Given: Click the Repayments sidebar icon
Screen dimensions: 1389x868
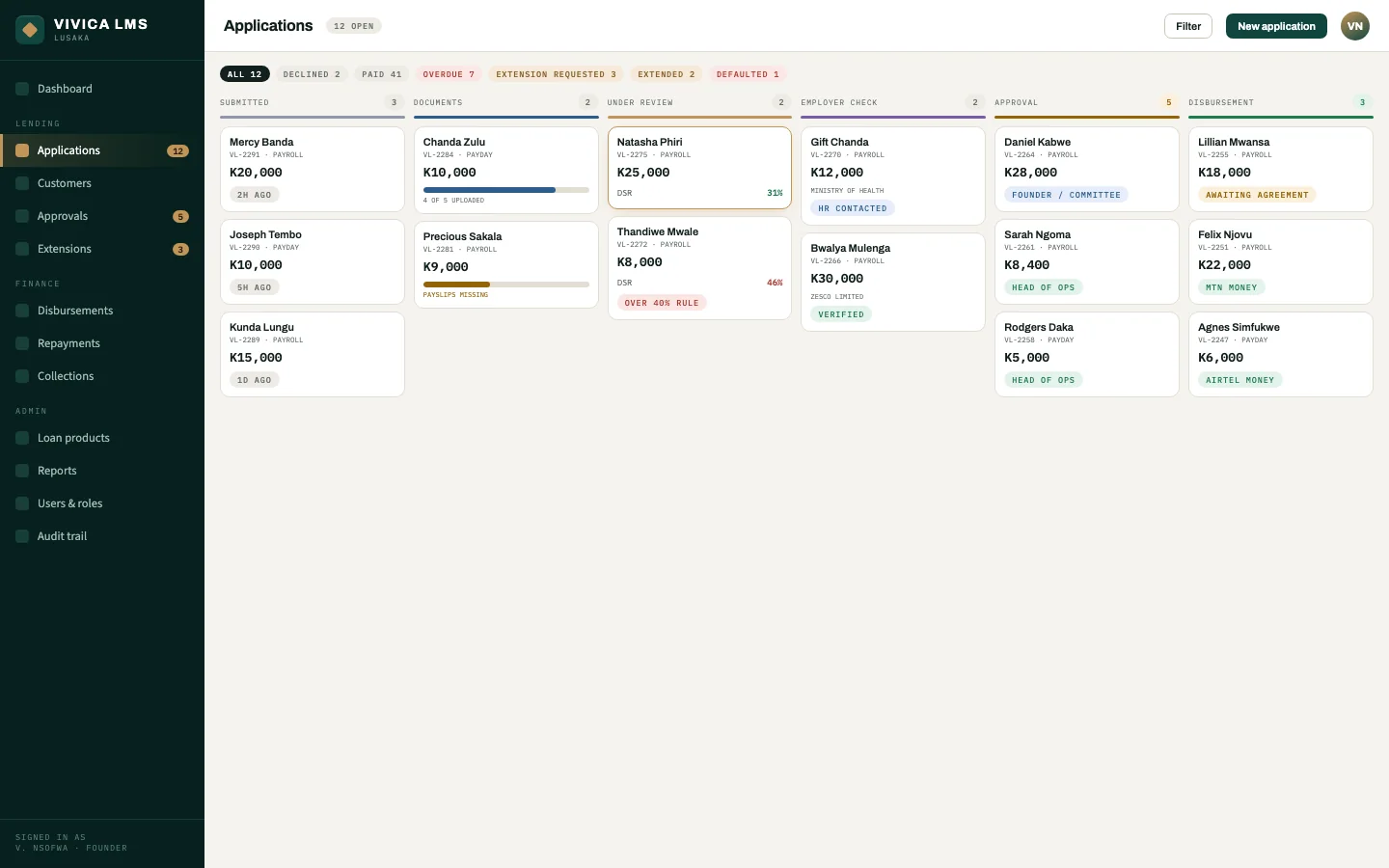Looking at the screenshot, I should 22,343.
